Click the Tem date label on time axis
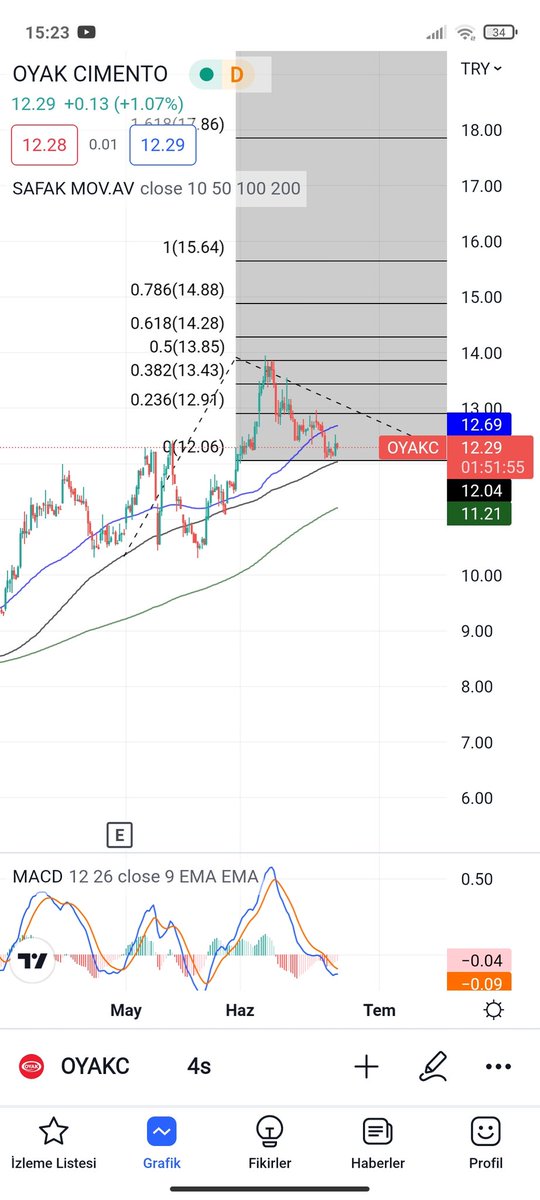Image resolution: width=540 pixels, height=1200 pixels. click(379, 1010)
